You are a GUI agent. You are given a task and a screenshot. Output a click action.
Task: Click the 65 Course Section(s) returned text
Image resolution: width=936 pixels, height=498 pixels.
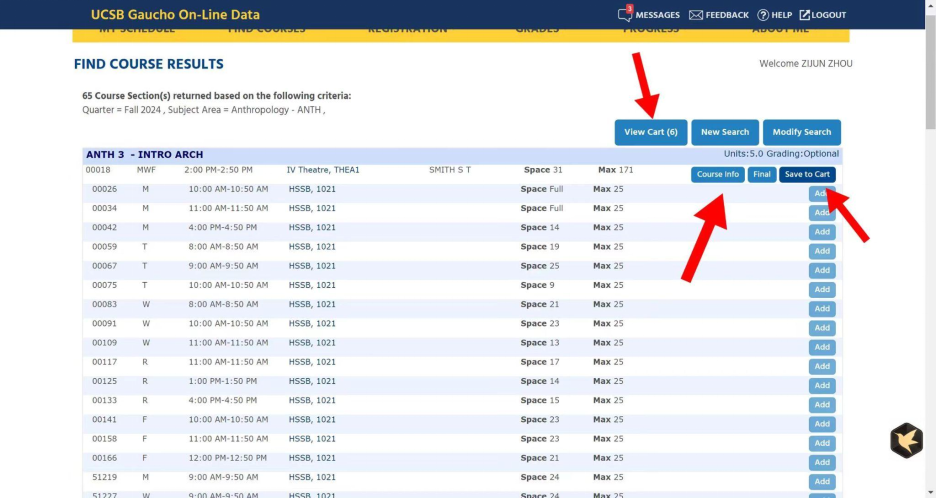point(217,96)
